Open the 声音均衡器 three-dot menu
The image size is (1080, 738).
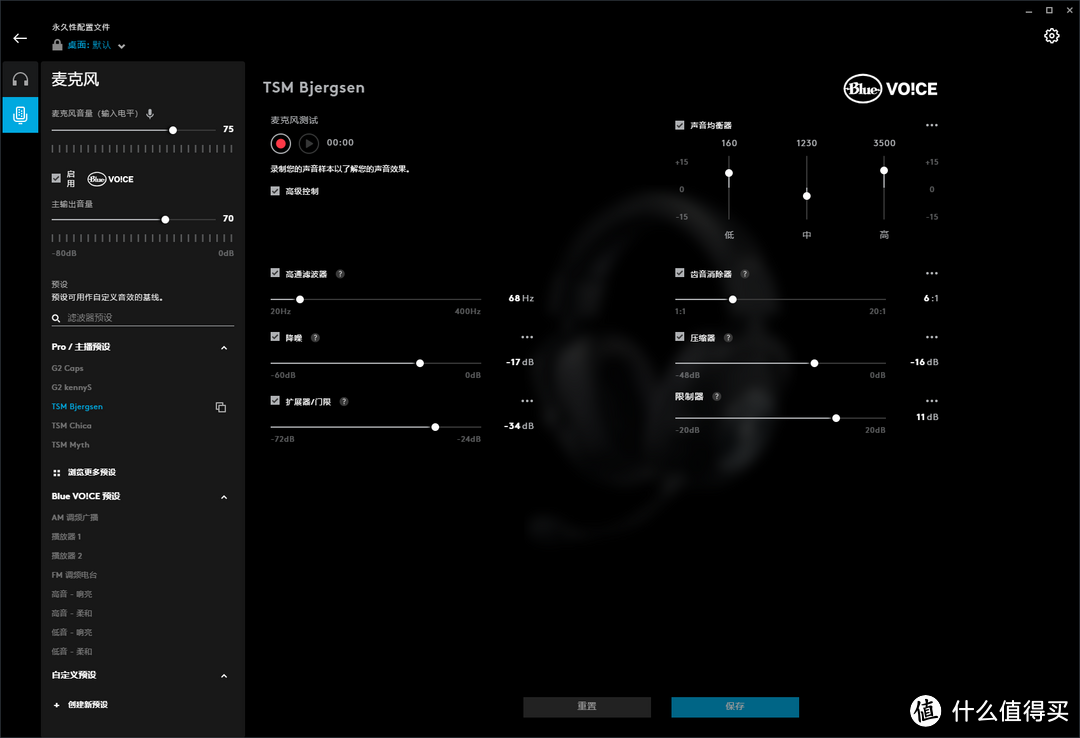[931, 125]
